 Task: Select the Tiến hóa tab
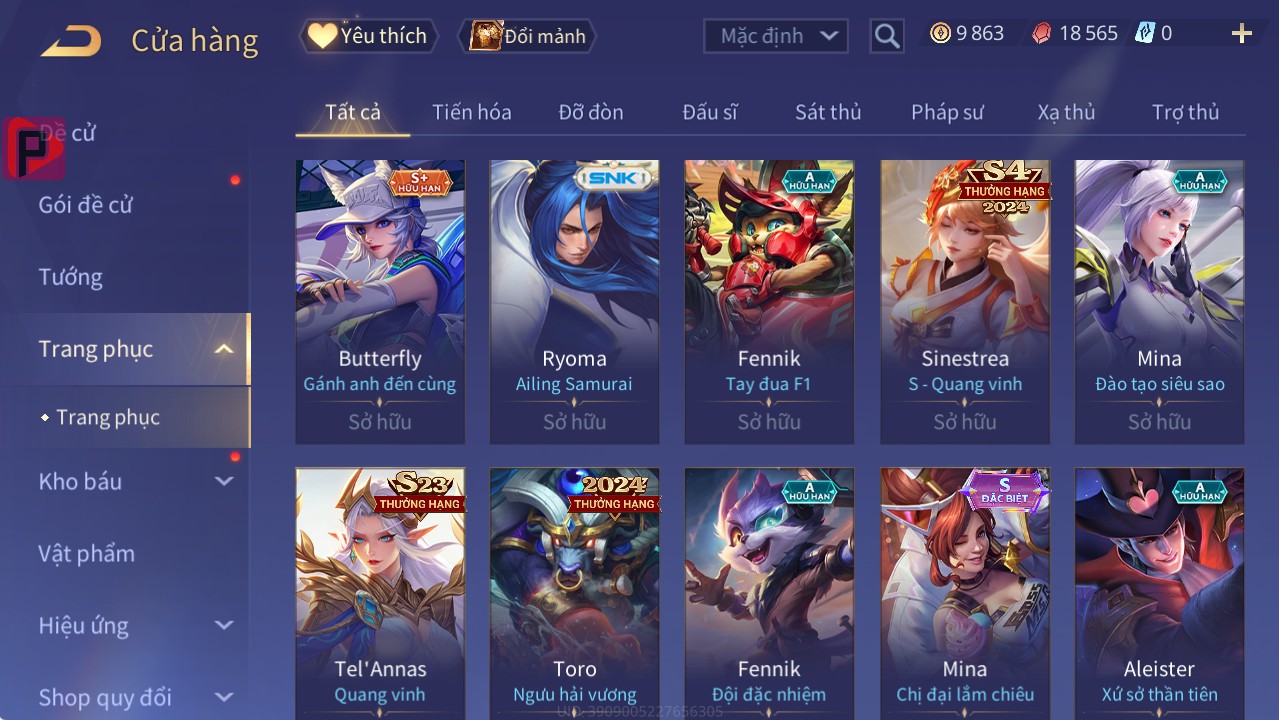pyautogui.click(x=471, y=112)
